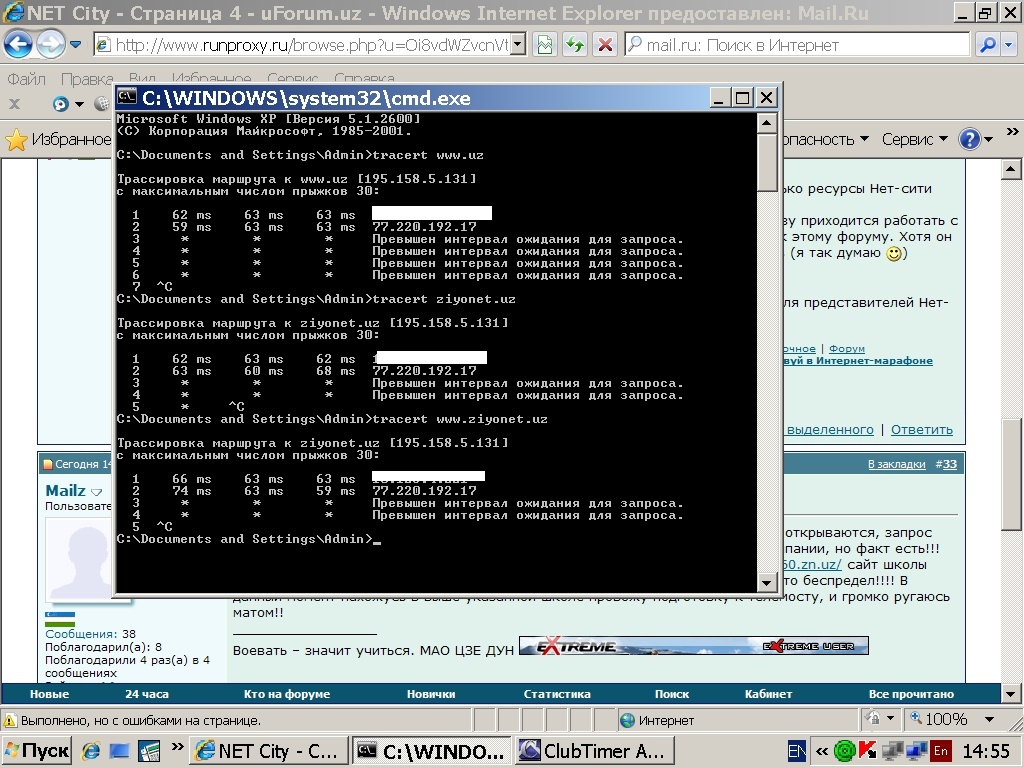
Task: Click the IE Forward navigation button
Action: tap(50, 44)
